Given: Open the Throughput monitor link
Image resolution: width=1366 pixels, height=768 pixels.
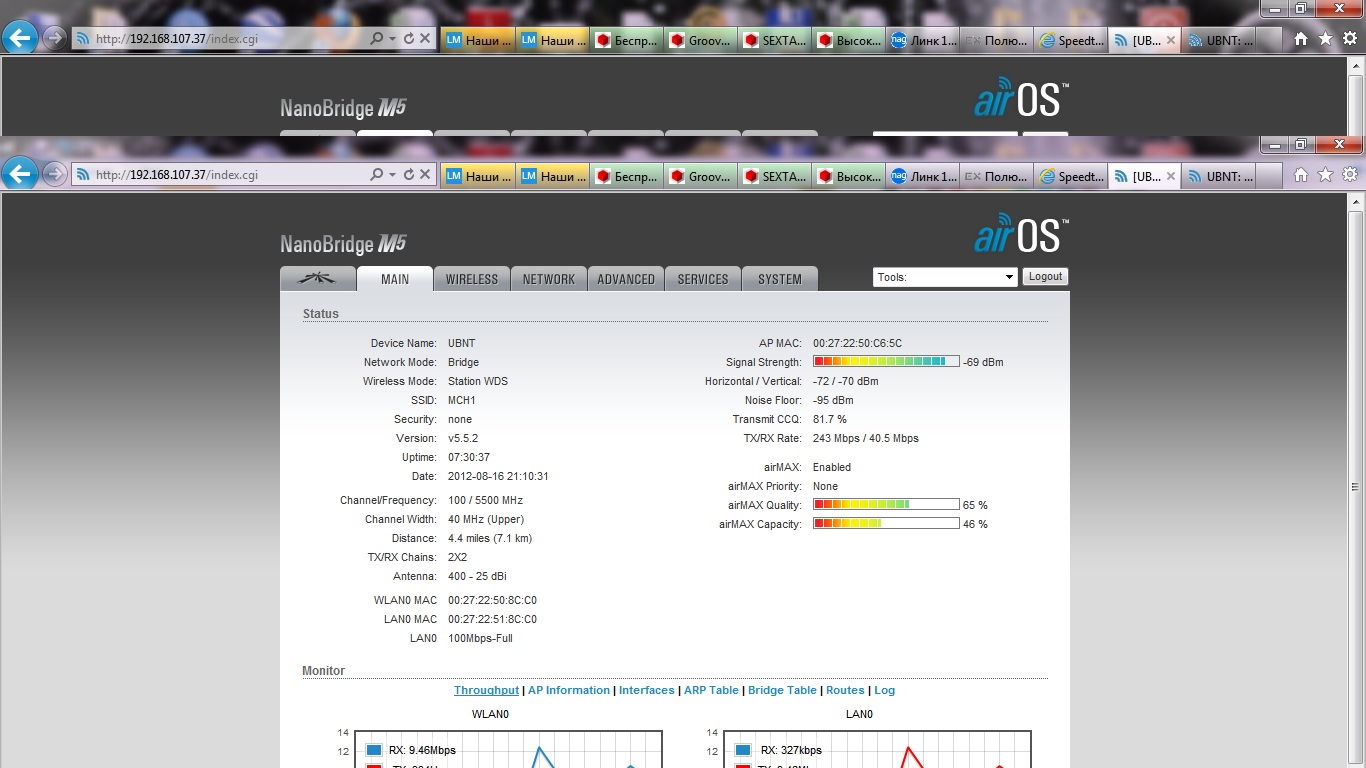Looking at the screenshot, I should click(486, 690).
